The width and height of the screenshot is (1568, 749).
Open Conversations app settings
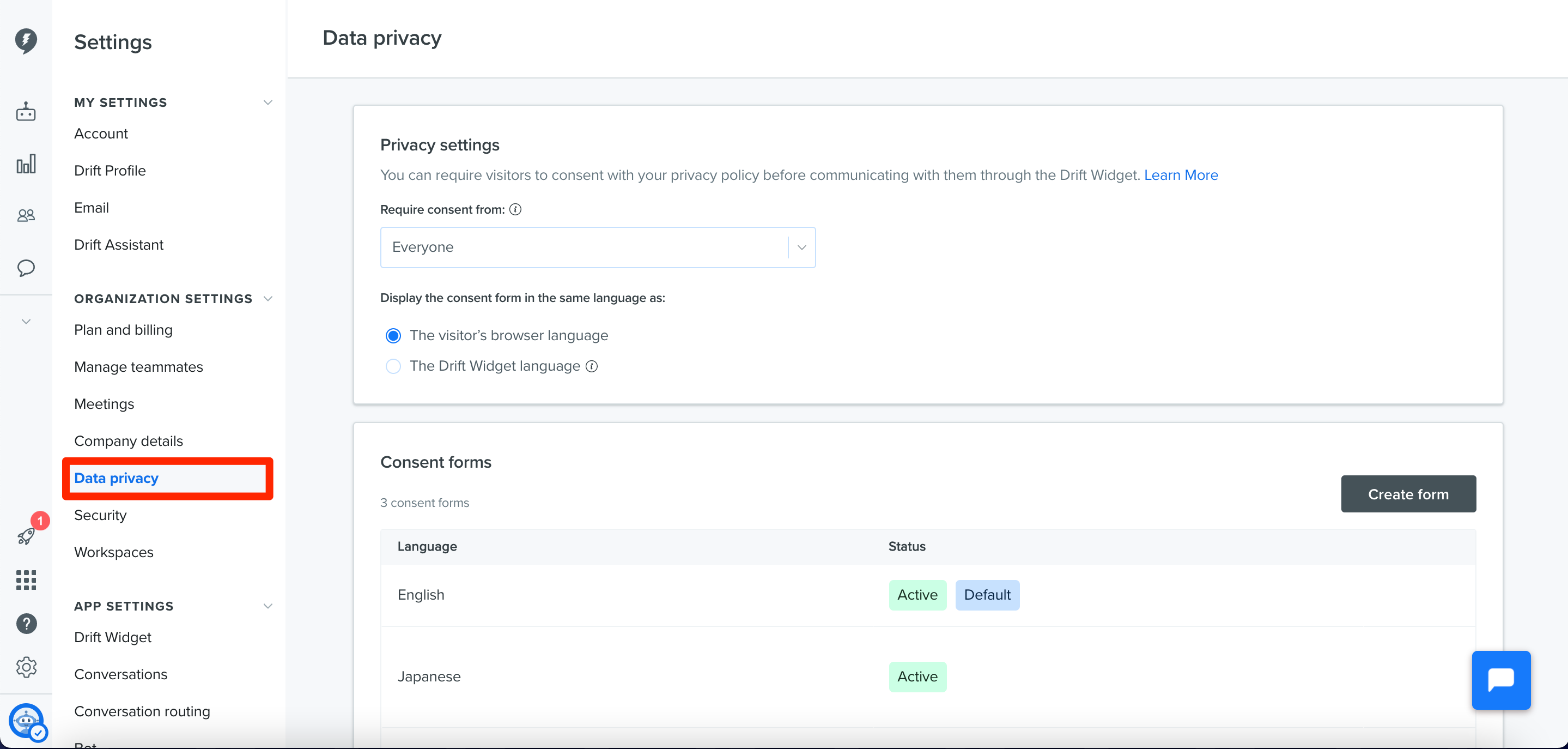[x=120, y=675]
